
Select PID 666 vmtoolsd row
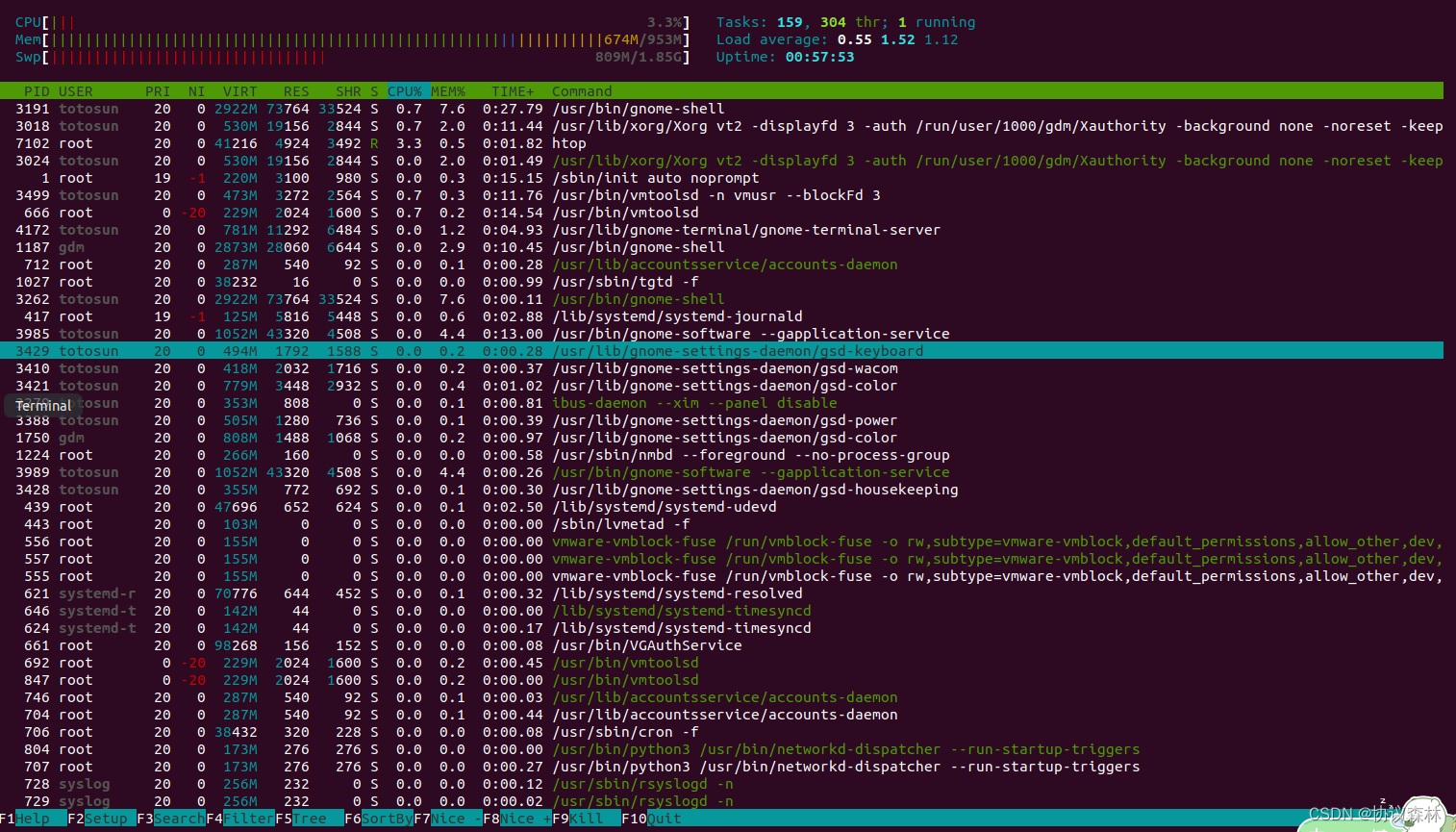[x=721, y=213]
